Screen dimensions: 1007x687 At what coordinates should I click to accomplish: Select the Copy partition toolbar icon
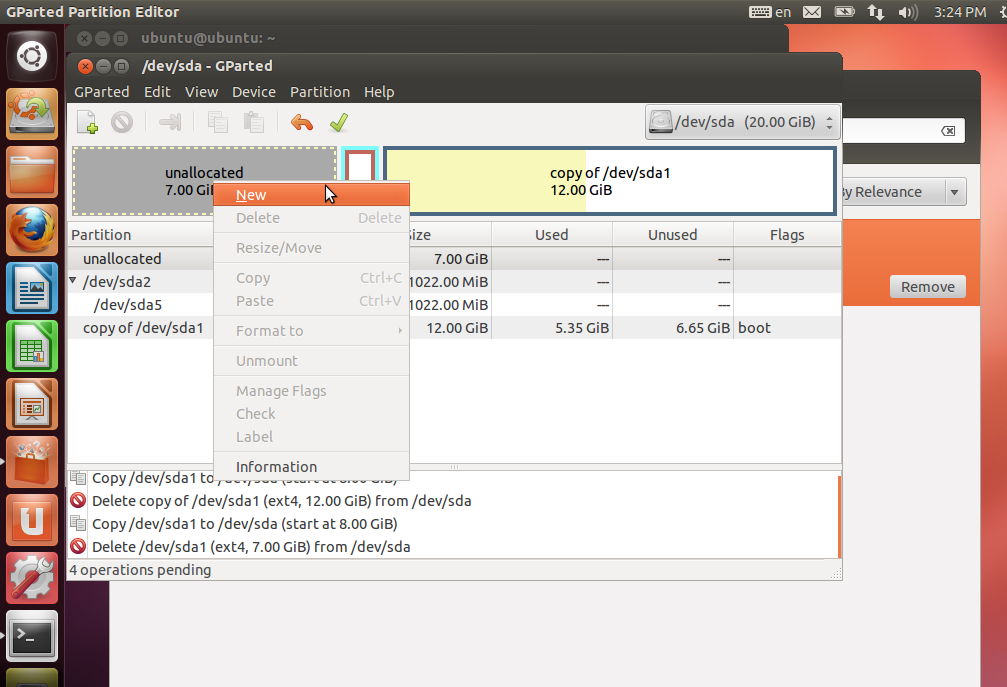pyautogui.click(x=219, y=121)
